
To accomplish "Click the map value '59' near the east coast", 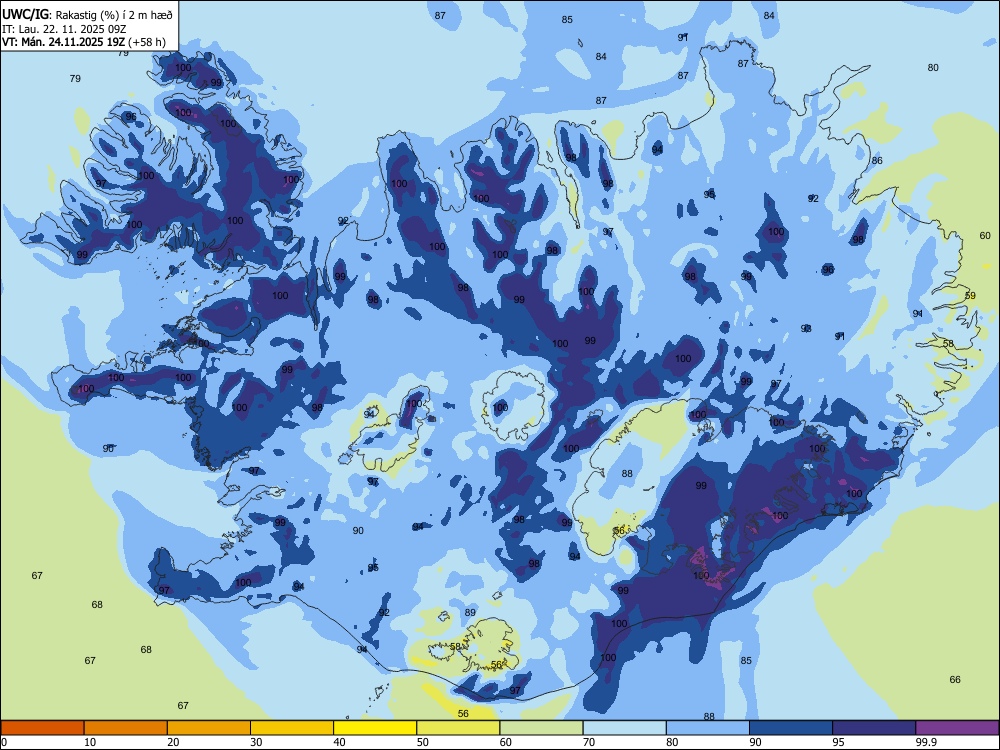I will [x=970, y=295].
